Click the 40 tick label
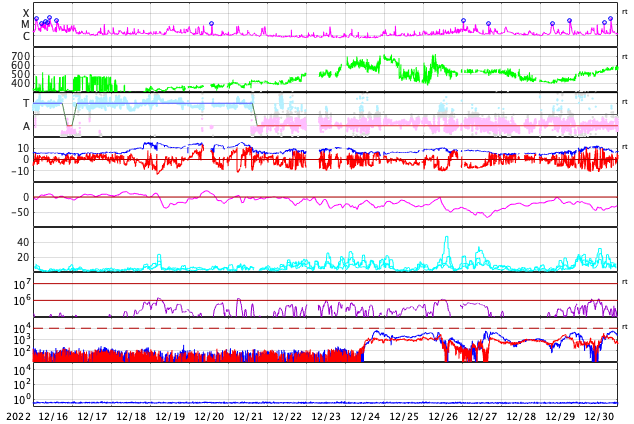Image resolution: width=634 pixels, height=424 pixels. pyautogui.click(x=23, y=242)
